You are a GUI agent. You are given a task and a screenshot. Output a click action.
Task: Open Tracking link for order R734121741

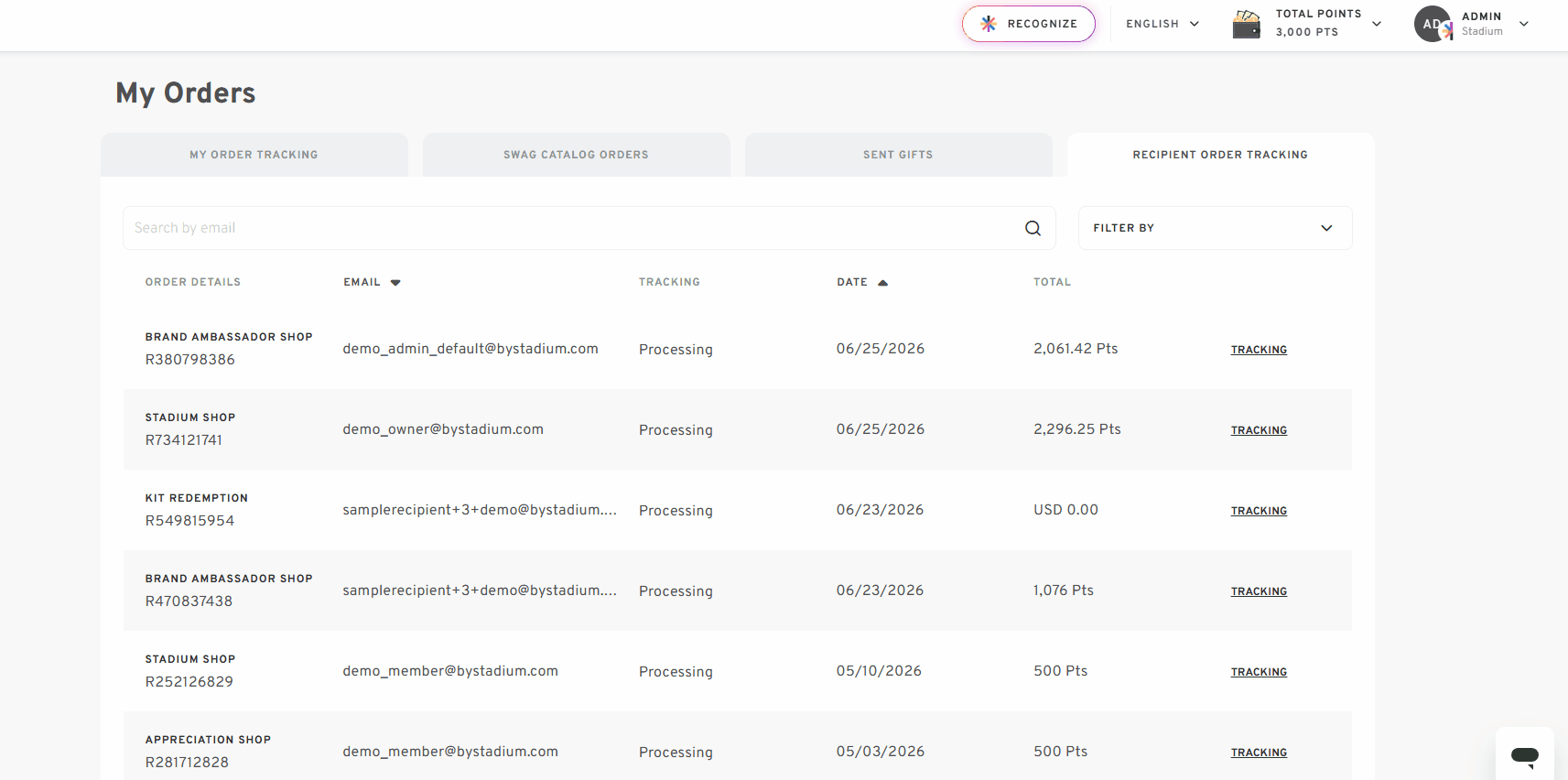pos(1259,430)
